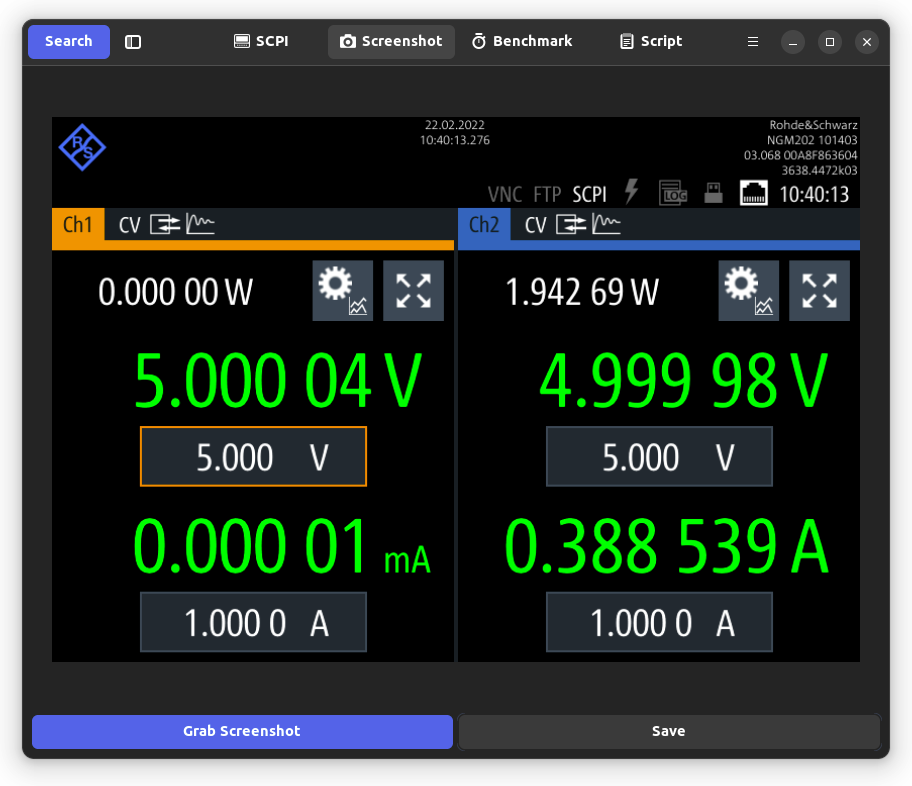Open Ch1 graph settings gear icon
The image size is (912, 786).
click(x=343, y=290)
